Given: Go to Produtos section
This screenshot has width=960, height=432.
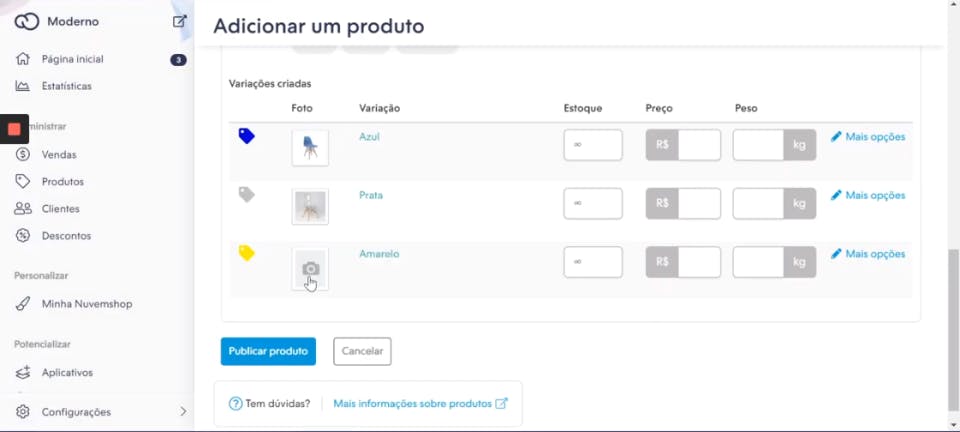Looking at the screenshot, I should (62, 182).
